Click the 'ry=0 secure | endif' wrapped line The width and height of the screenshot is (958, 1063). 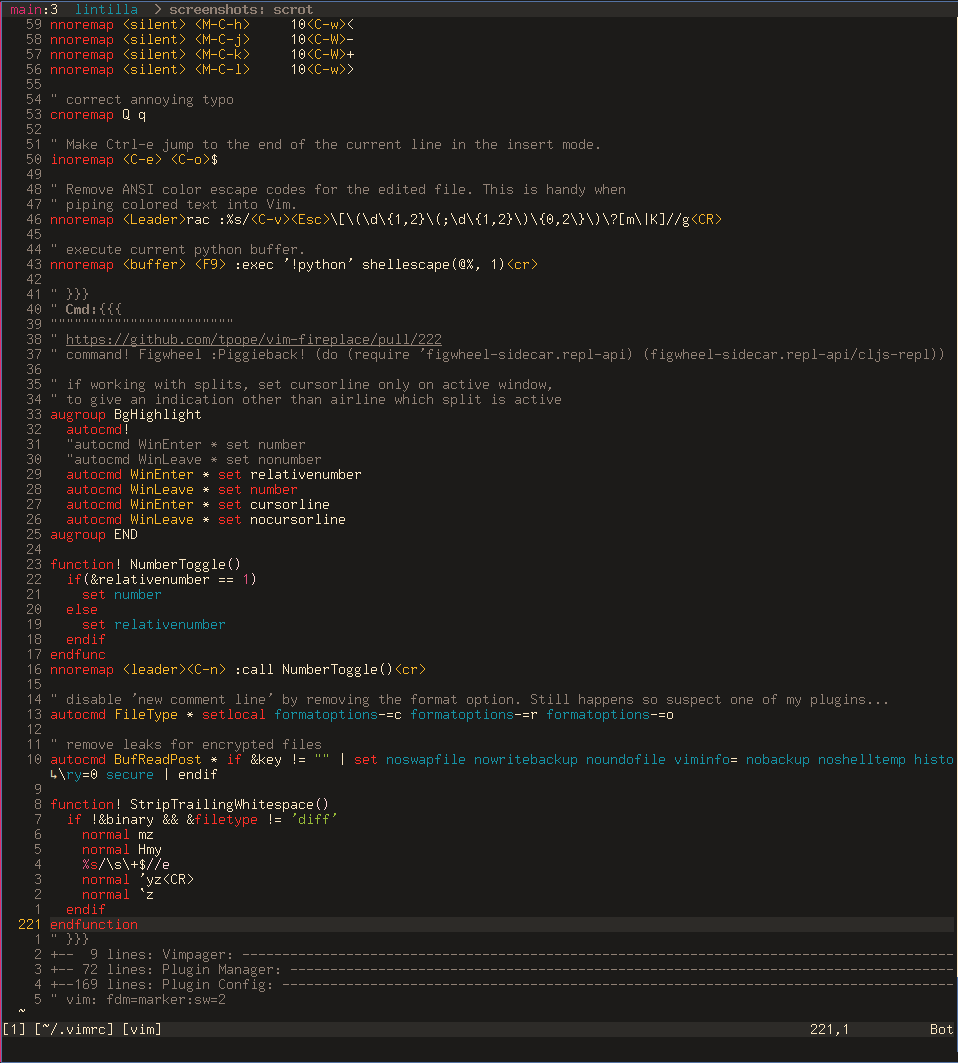coord(134,774)
